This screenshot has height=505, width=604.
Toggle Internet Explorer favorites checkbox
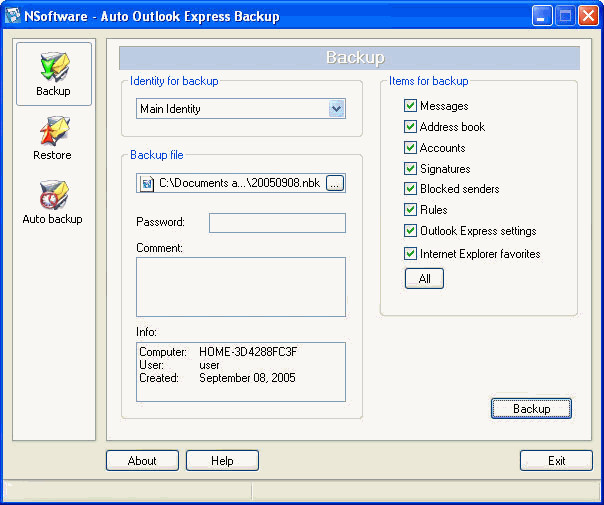tap(410, 253)
